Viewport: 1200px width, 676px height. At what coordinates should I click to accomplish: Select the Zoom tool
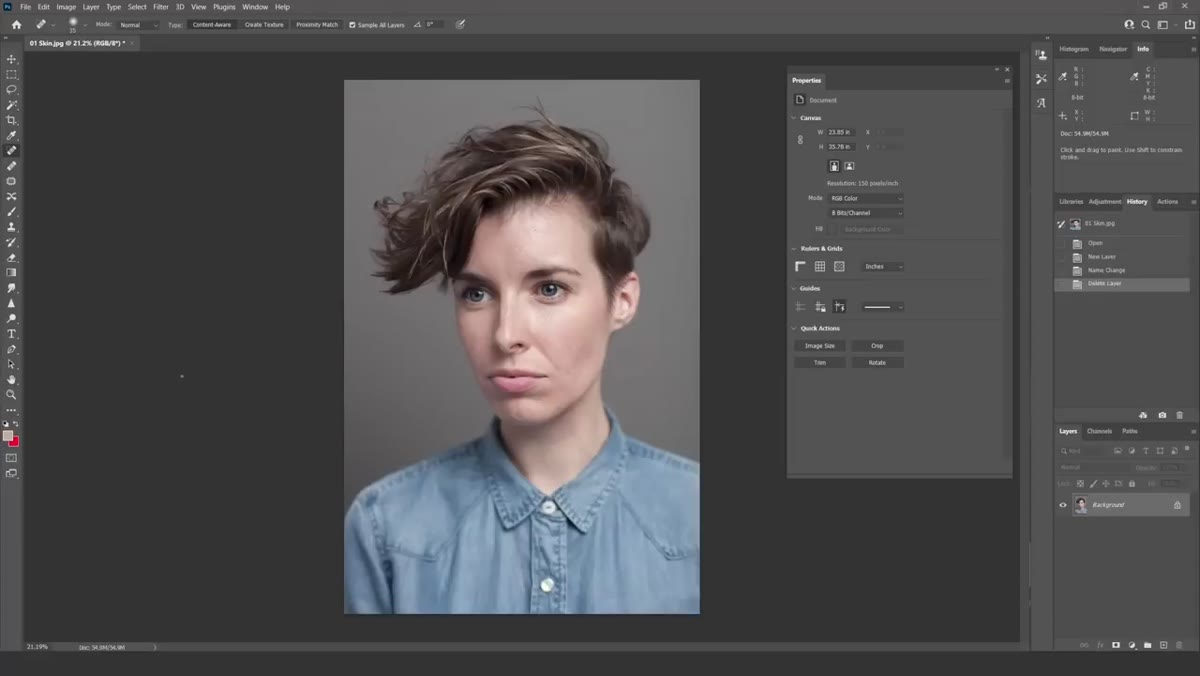coord(12,394)
